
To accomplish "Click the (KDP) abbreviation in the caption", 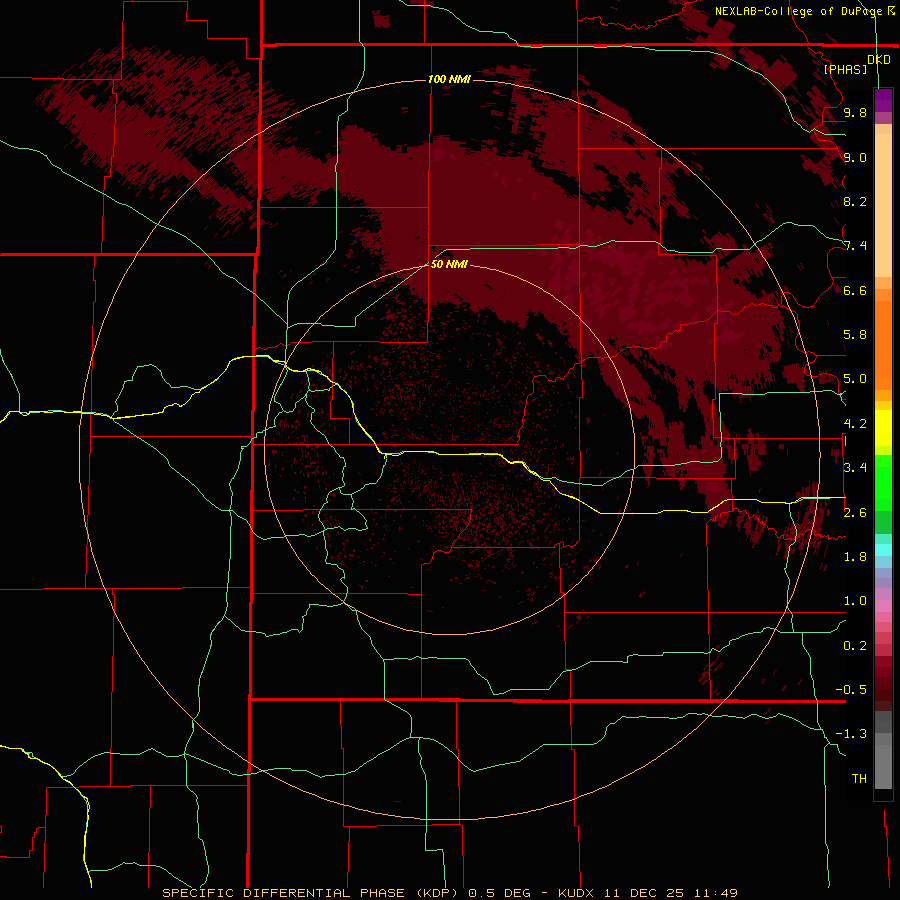I will pos(437,893).
